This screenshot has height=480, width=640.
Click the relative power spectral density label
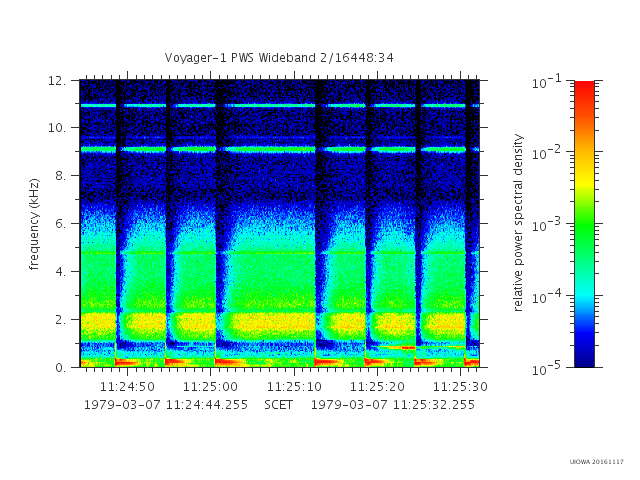click(x=518, y=223)
